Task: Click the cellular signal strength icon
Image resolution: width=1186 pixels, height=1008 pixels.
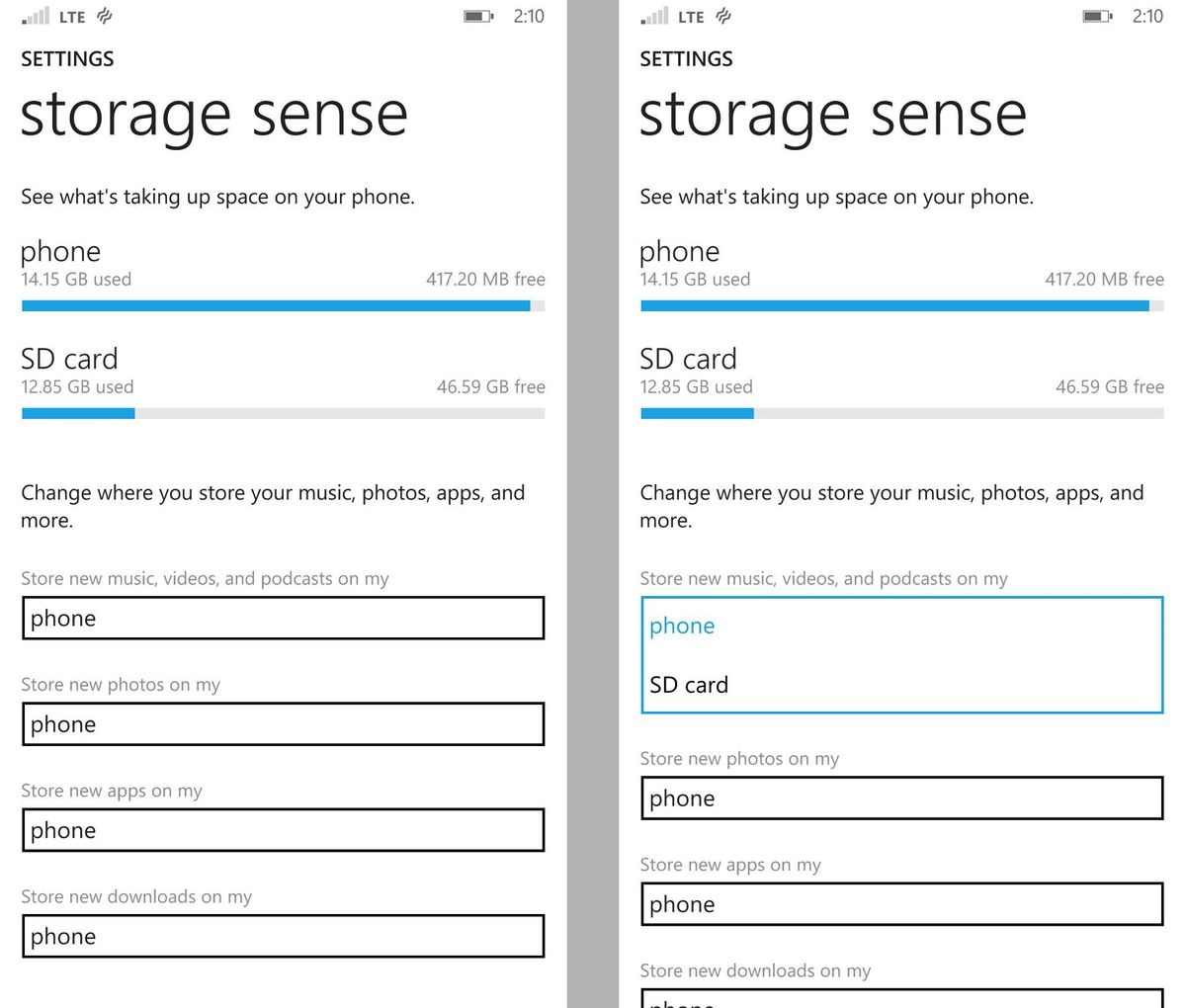Action: pos(38,16)
